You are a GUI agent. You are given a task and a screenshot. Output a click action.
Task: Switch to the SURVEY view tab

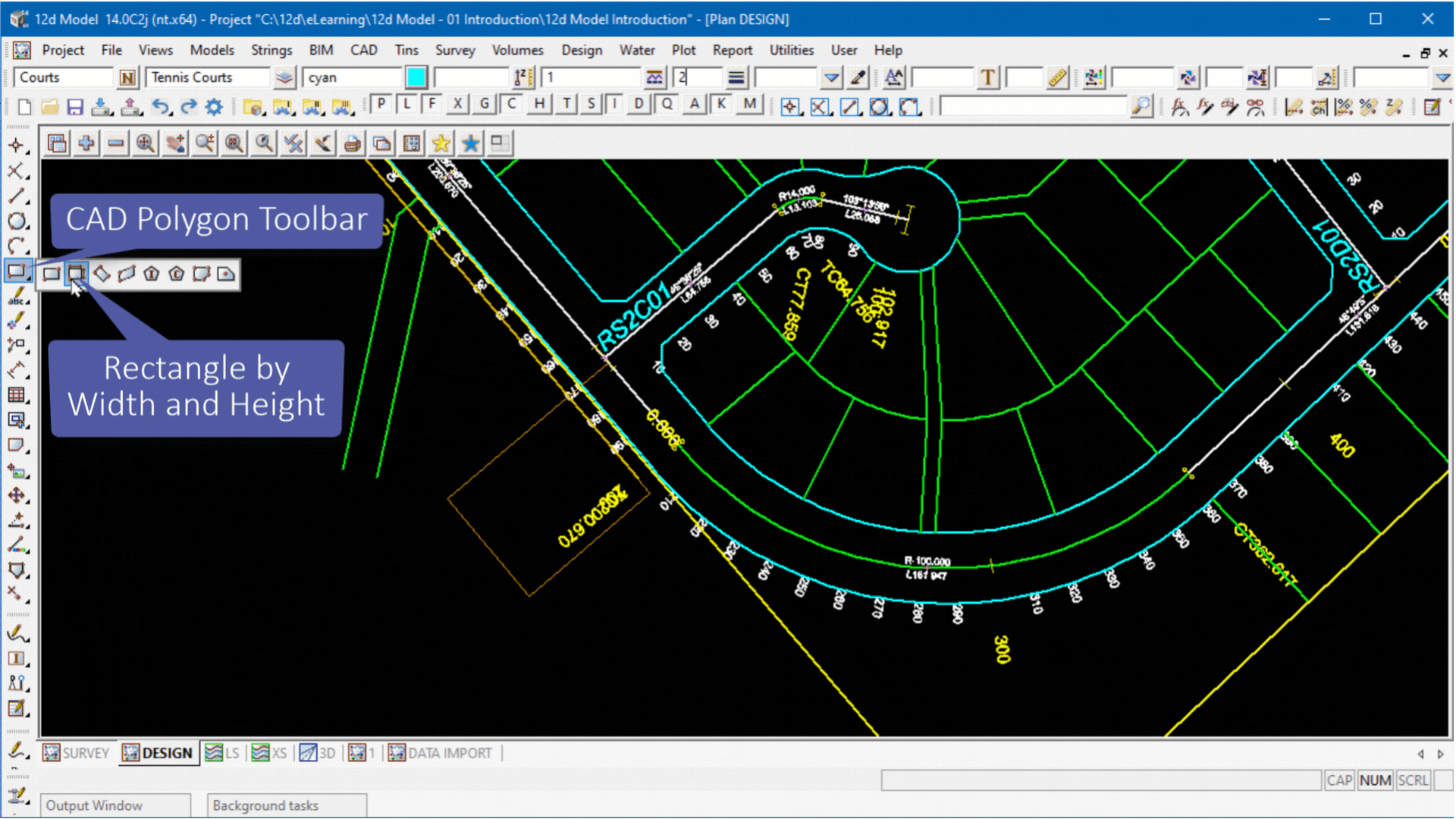click(x=77, y=752)
